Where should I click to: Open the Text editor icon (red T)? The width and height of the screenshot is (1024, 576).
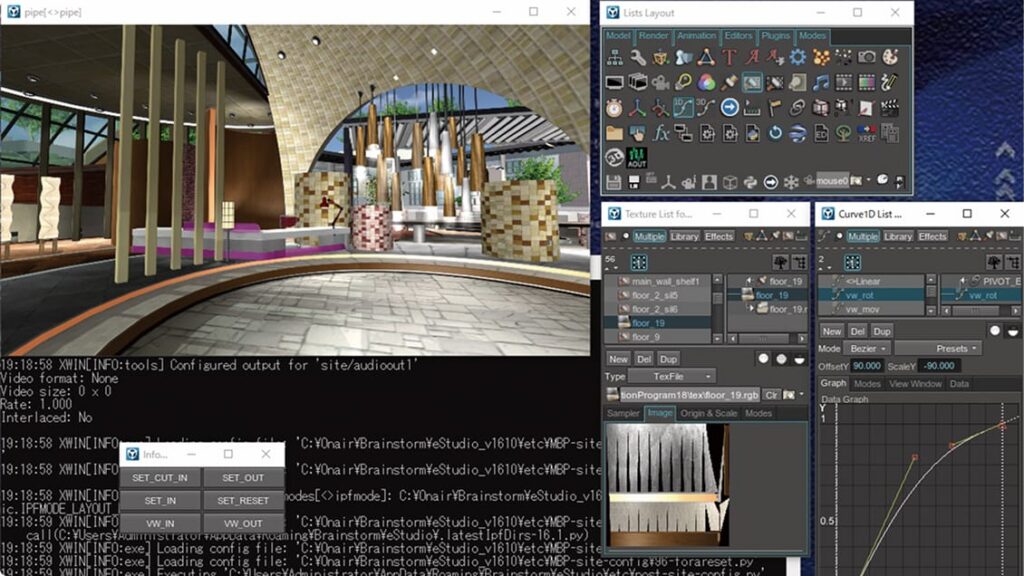pos(729,57)
